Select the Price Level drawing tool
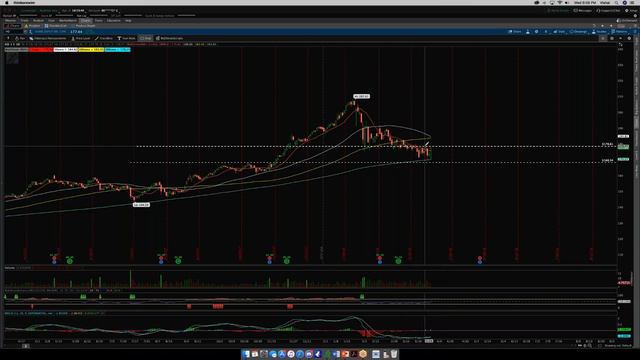 [x=81, y=38]
